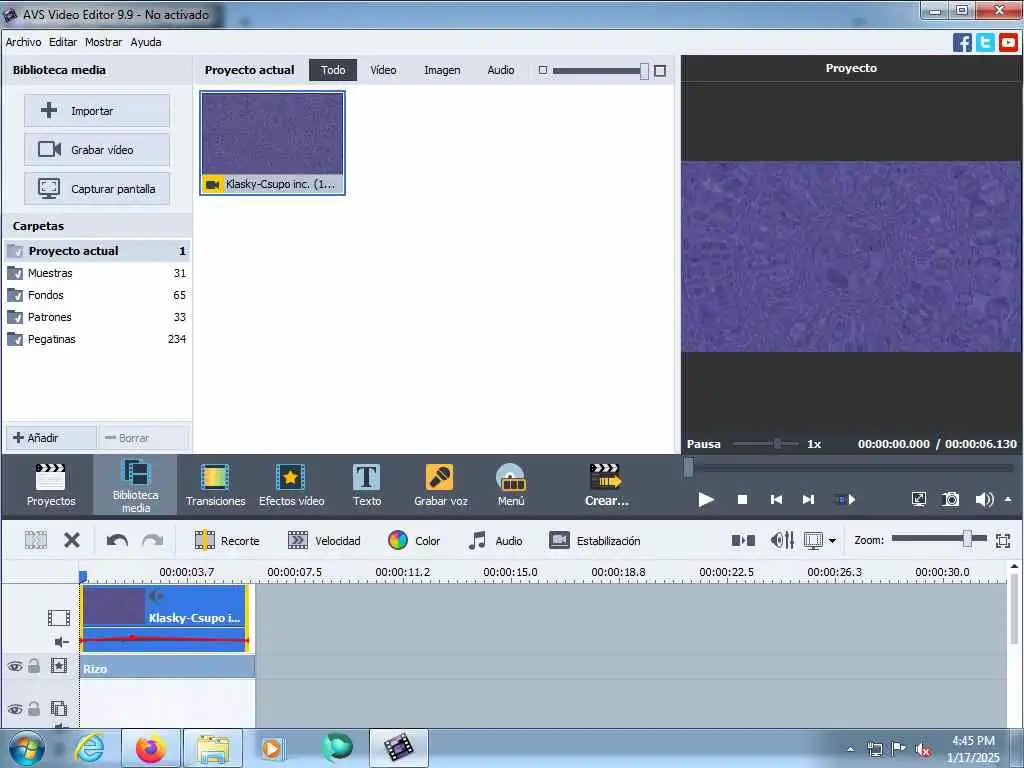The image size is (1024, 768).
Task: Open the Editar menu
Action: (63, 42)
